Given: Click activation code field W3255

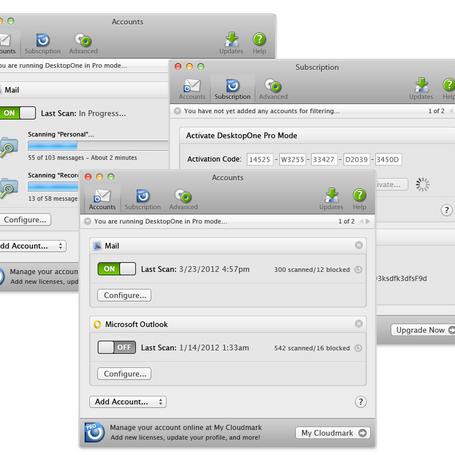Looking at the screenshot, I should [292, 159].
